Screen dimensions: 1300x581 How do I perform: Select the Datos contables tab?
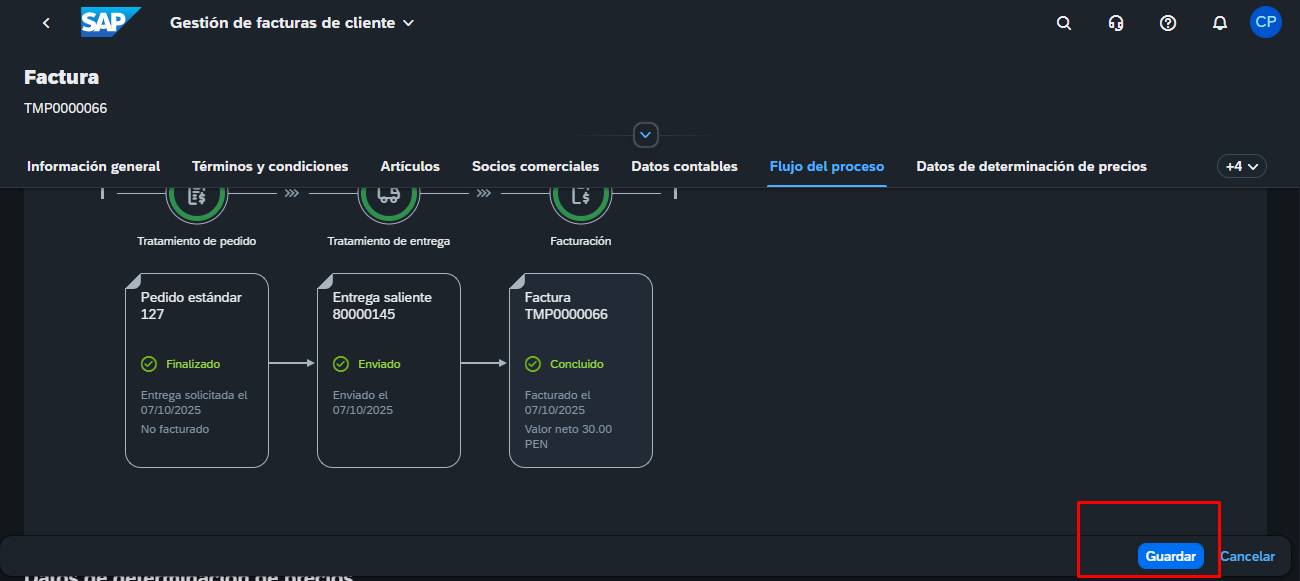click(x=684, y=166)
